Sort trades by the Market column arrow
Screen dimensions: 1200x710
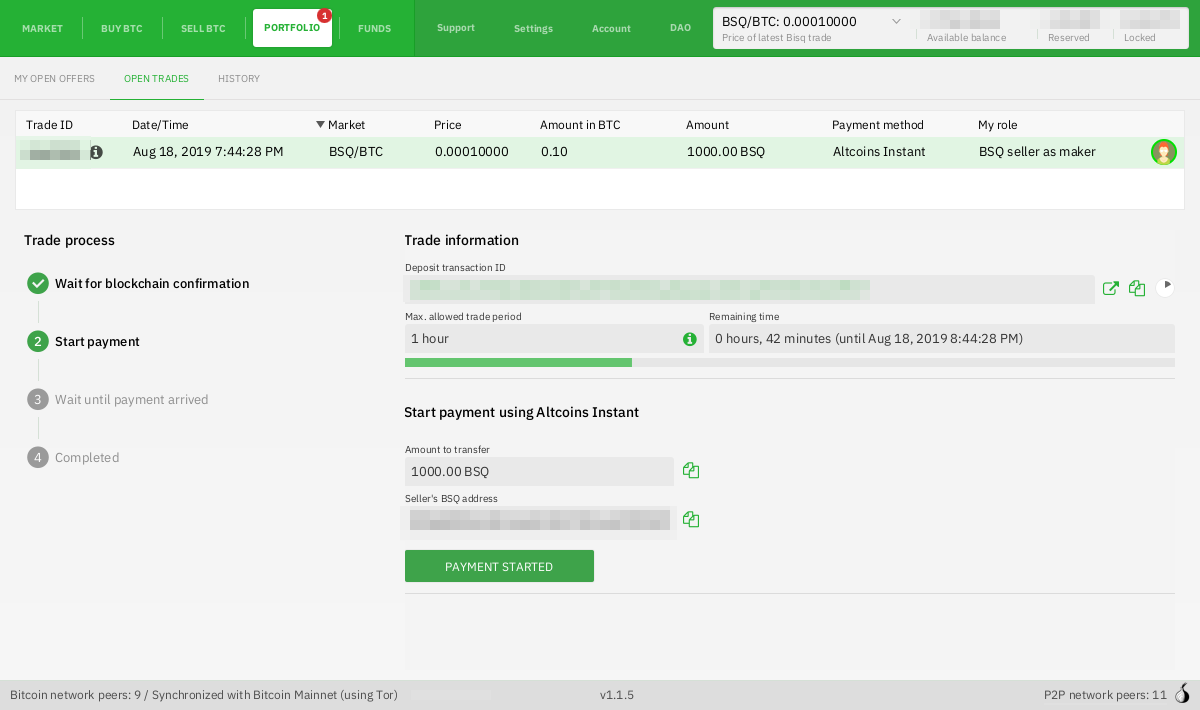(x=321, y=125)
